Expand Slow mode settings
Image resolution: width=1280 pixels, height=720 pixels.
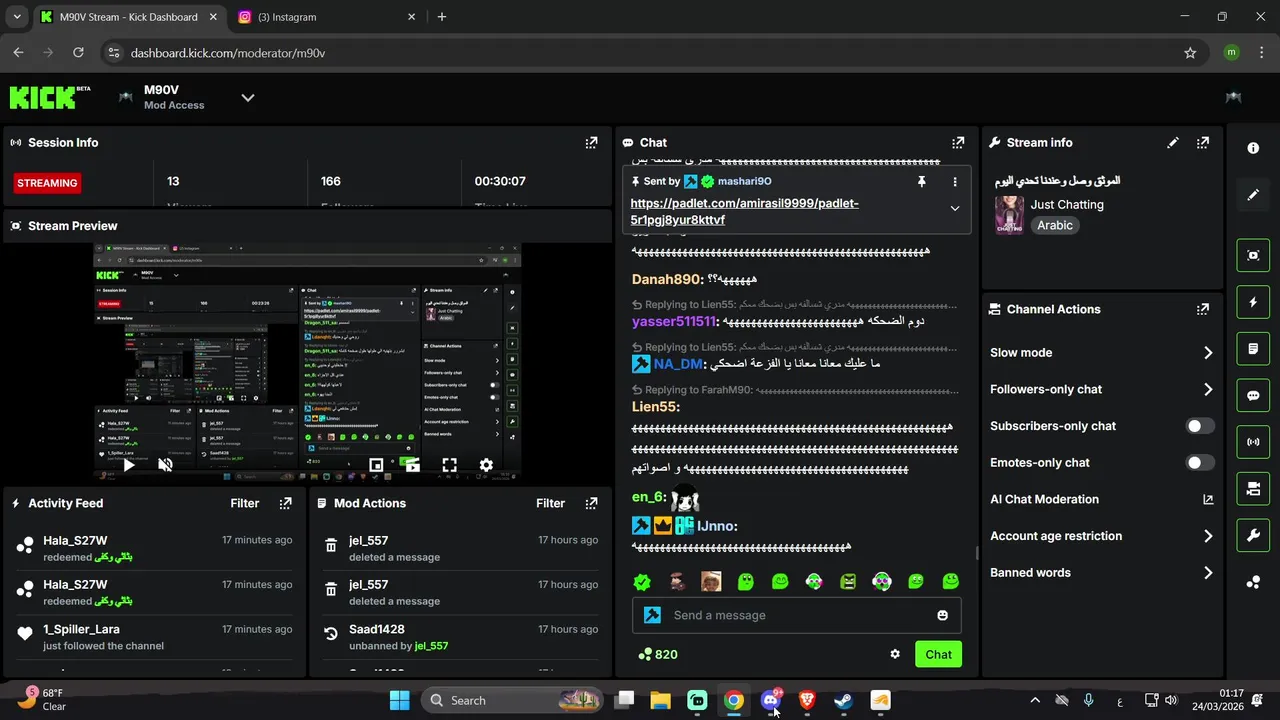(1208, 353)
